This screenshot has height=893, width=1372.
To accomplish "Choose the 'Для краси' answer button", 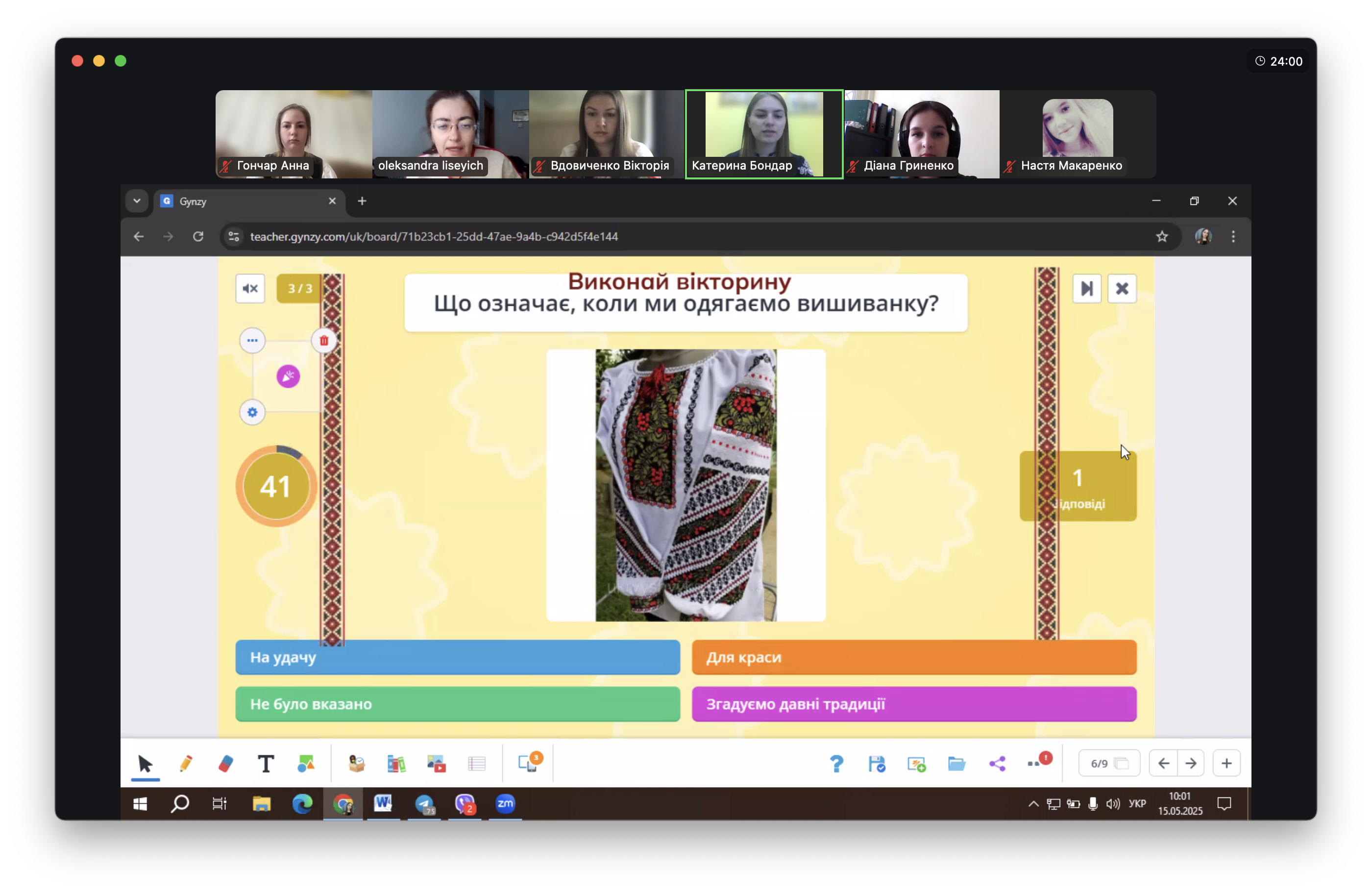I will [x=914, y=657].
